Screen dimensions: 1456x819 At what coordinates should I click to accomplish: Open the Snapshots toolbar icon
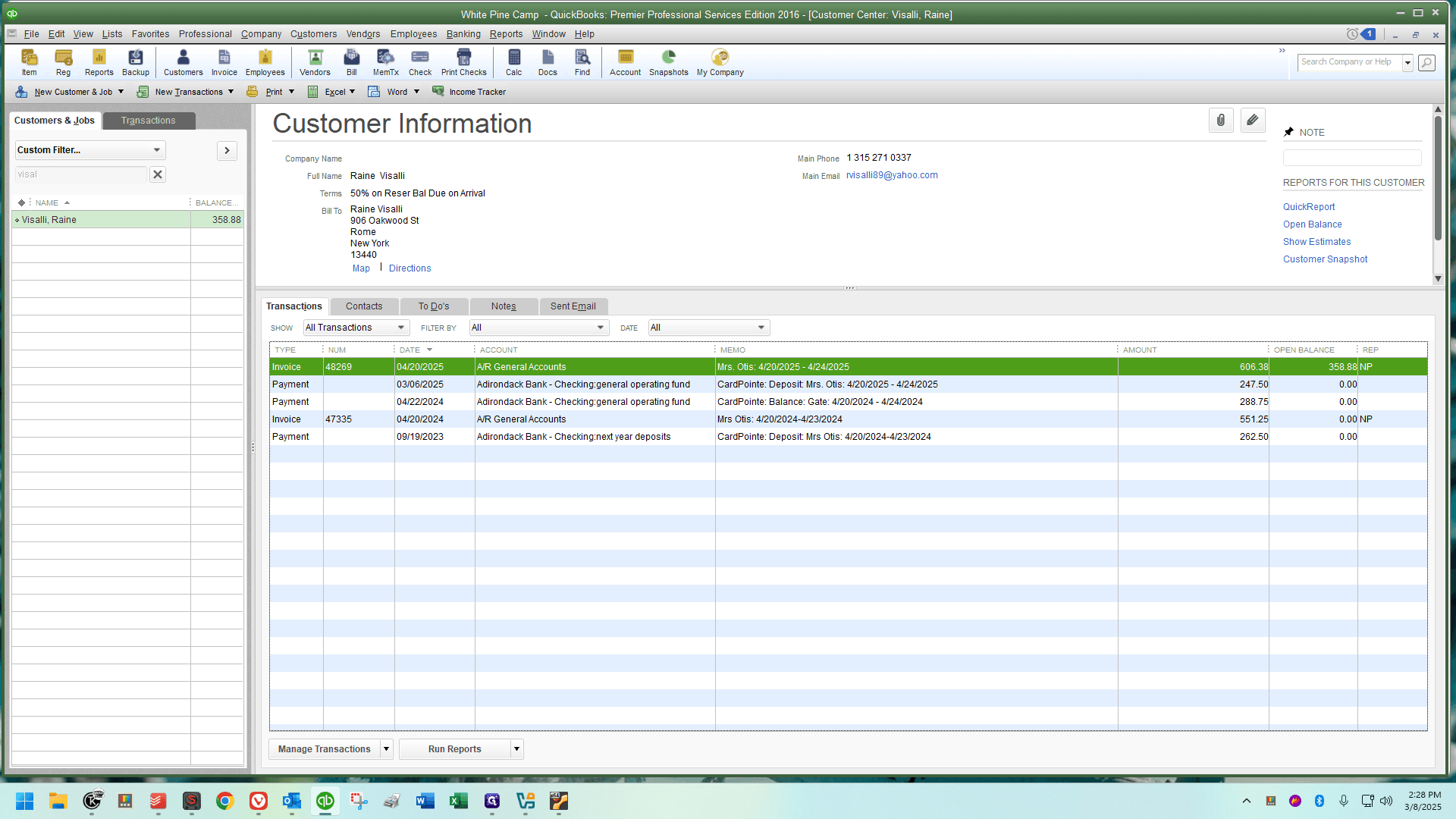click(668, 62)
